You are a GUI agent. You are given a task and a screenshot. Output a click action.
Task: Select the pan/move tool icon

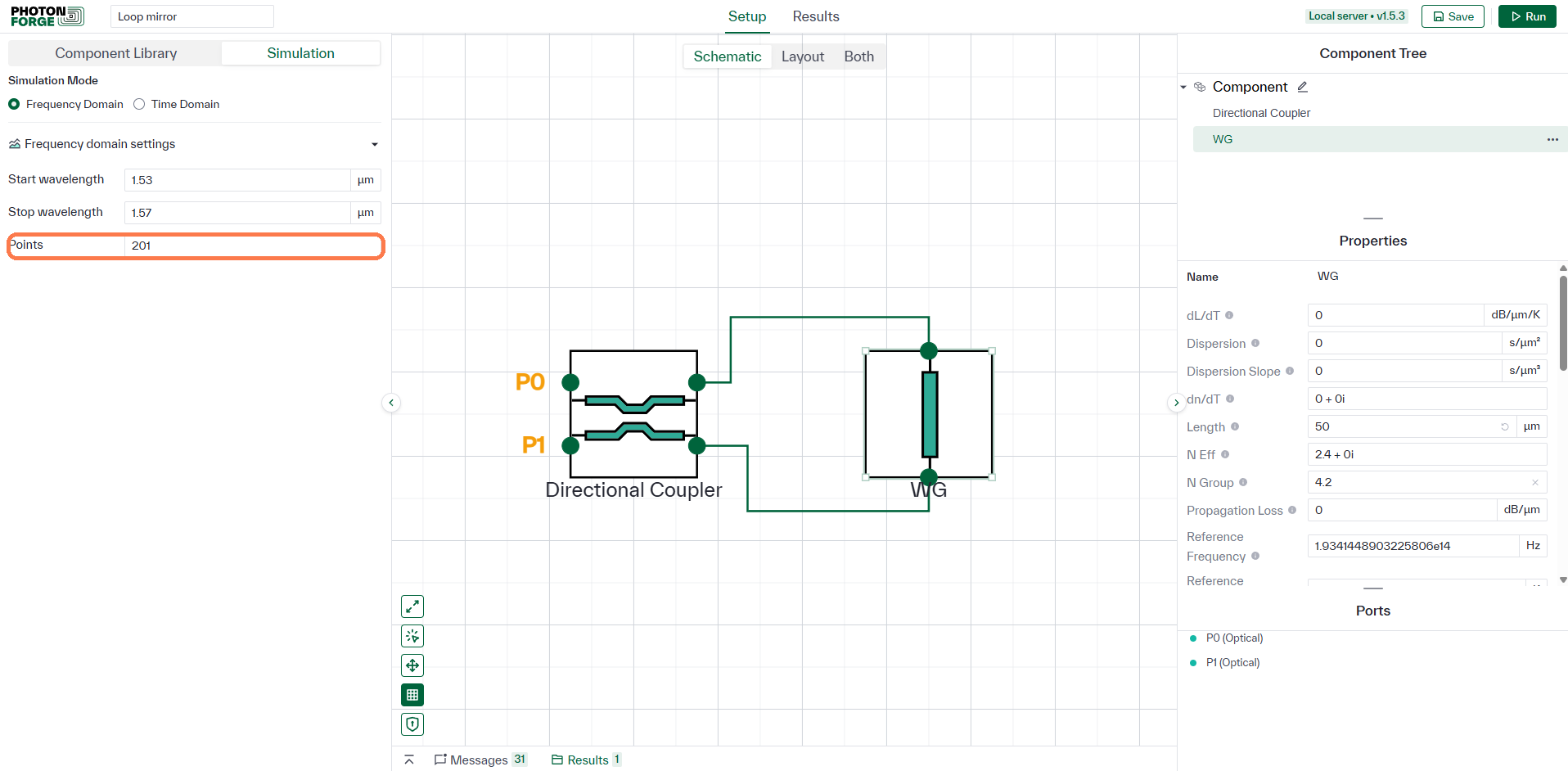pos(412,665)
